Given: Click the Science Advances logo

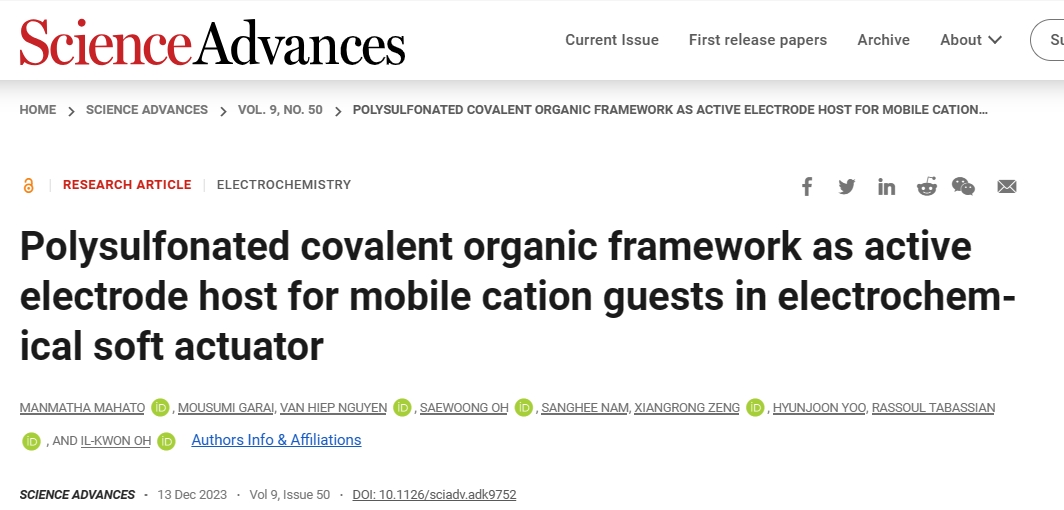Looking at the screenshot, I should 212,42.
